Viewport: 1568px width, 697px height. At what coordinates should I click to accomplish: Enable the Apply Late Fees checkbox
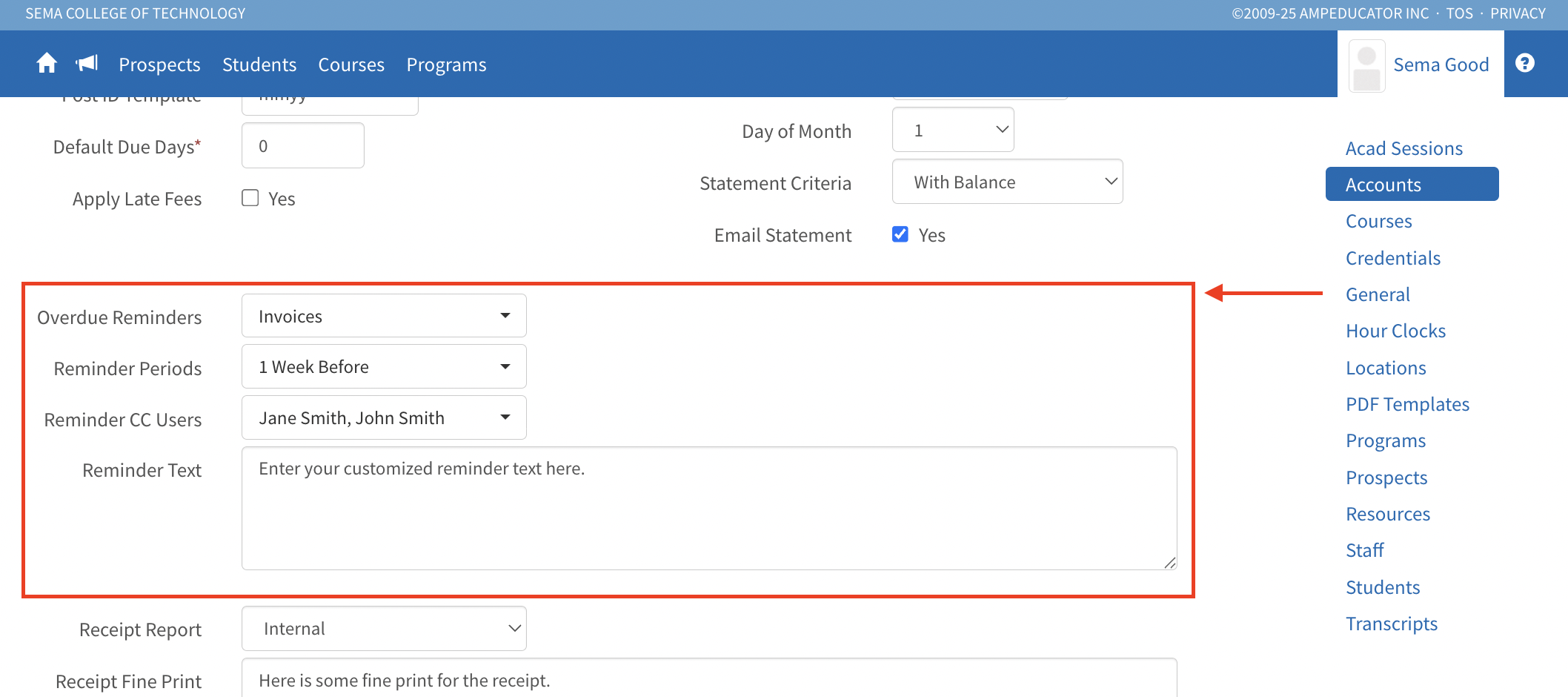pyautogui.click(x=250, y=198)
